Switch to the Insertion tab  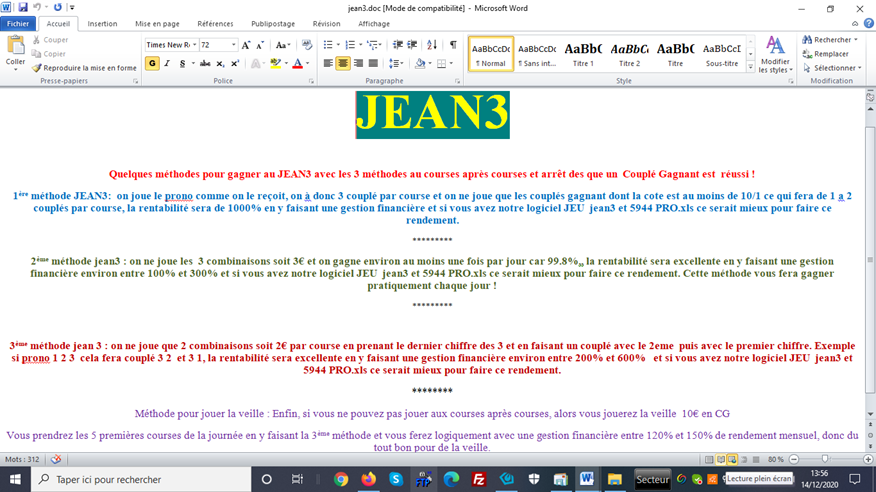[x=102, y=23]
